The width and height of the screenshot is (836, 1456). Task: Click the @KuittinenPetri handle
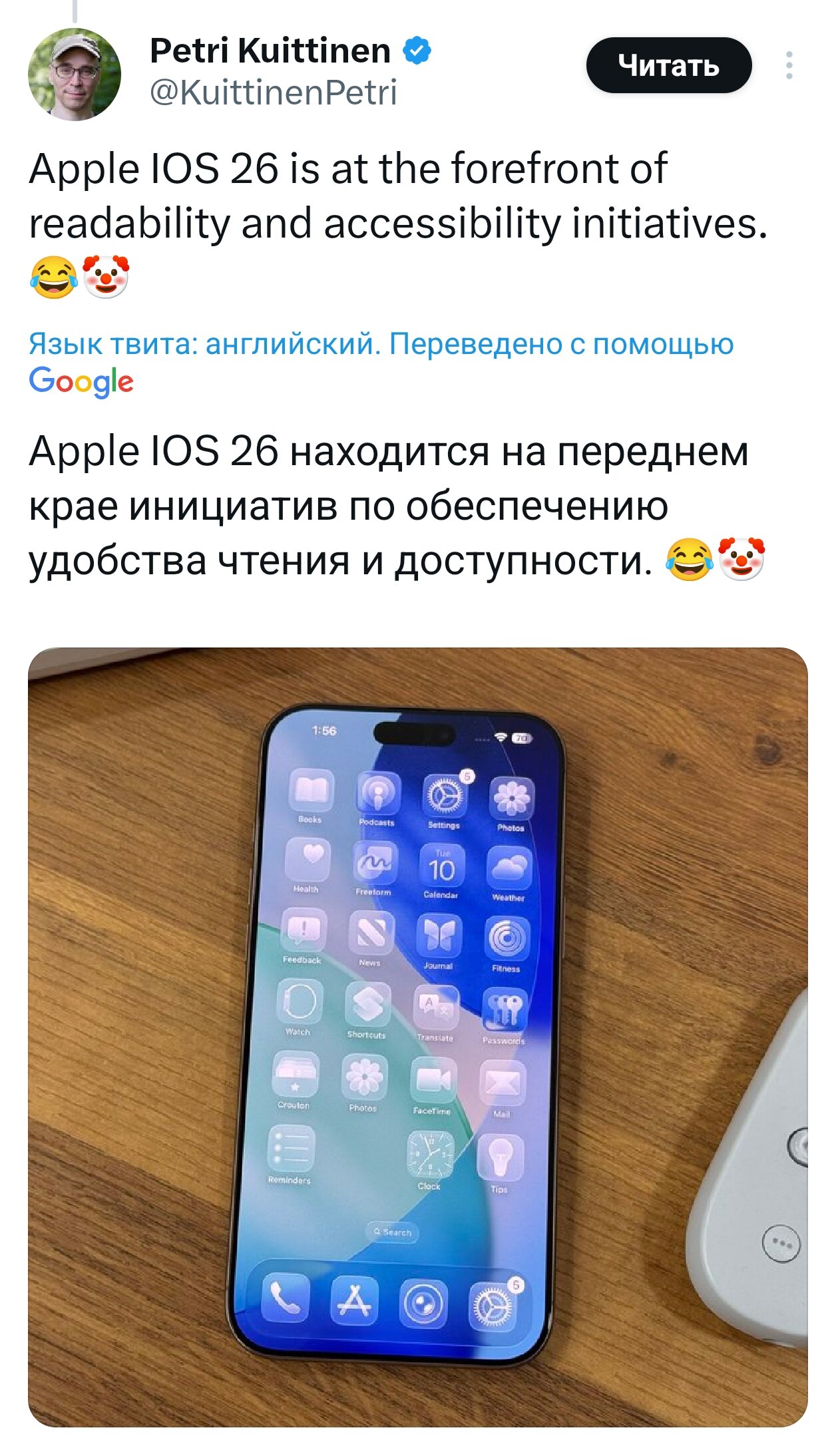coord(274,92)
